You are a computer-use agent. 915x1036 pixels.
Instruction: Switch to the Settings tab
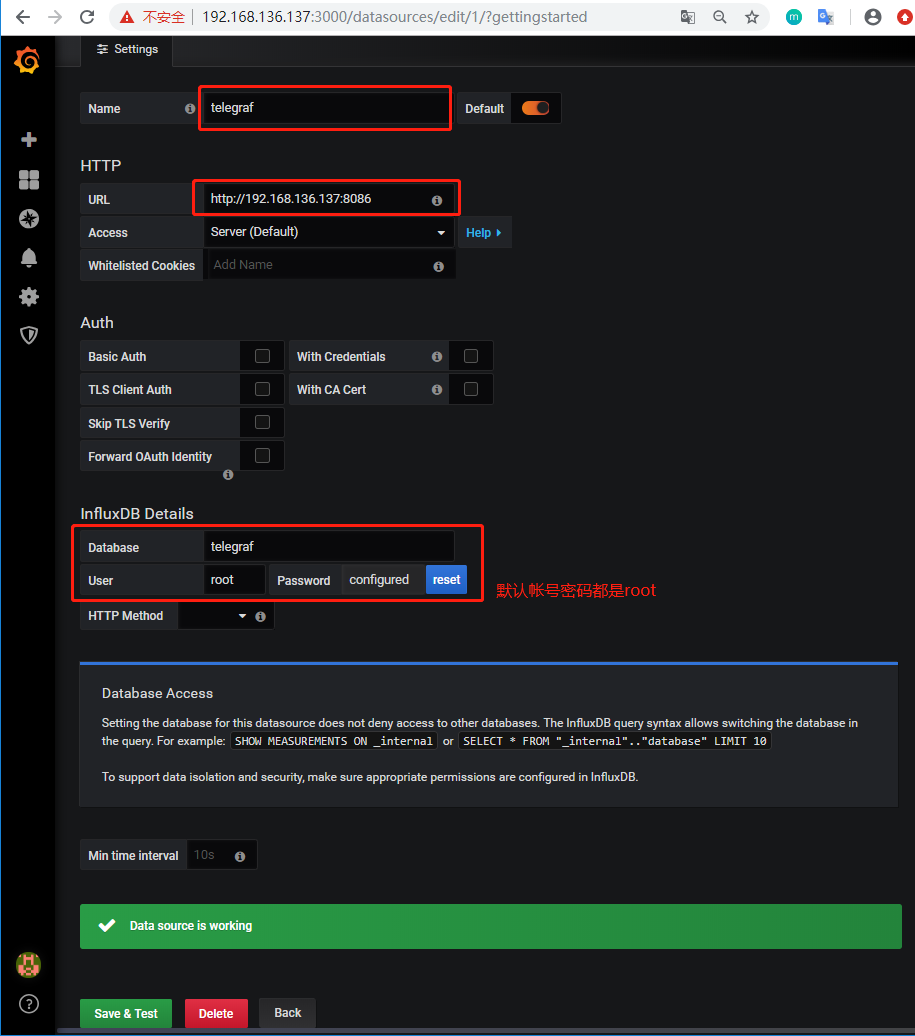[x=127, y=50]
